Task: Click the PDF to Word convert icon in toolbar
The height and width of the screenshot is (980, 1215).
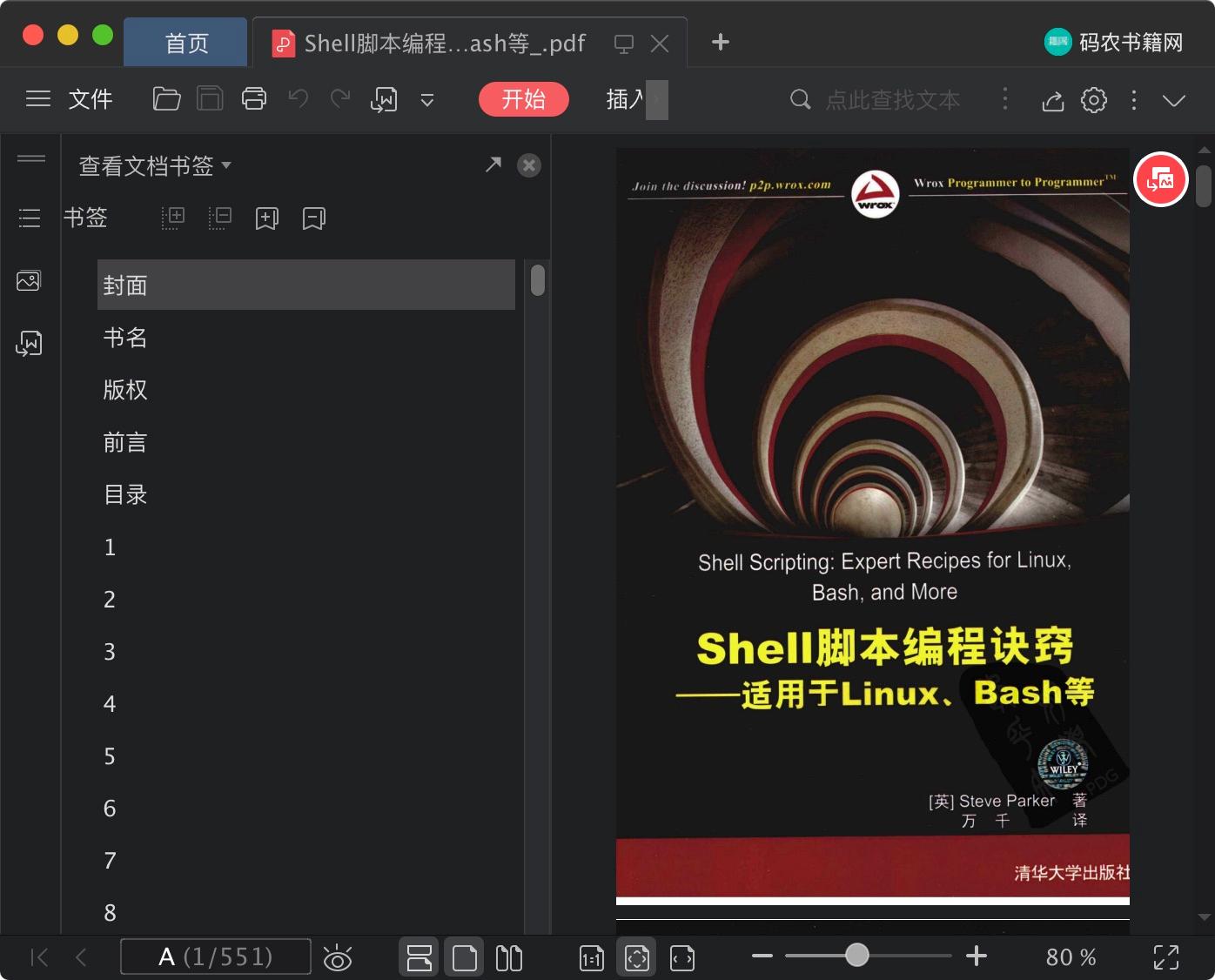Action: 384,100
